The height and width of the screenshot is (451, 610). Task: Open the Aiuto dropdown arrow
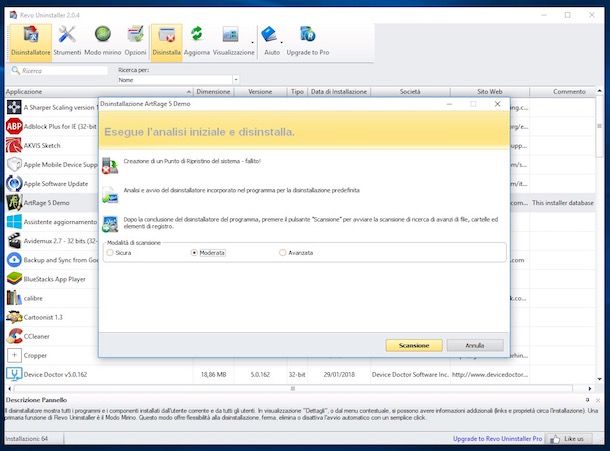tap(281, 42)
